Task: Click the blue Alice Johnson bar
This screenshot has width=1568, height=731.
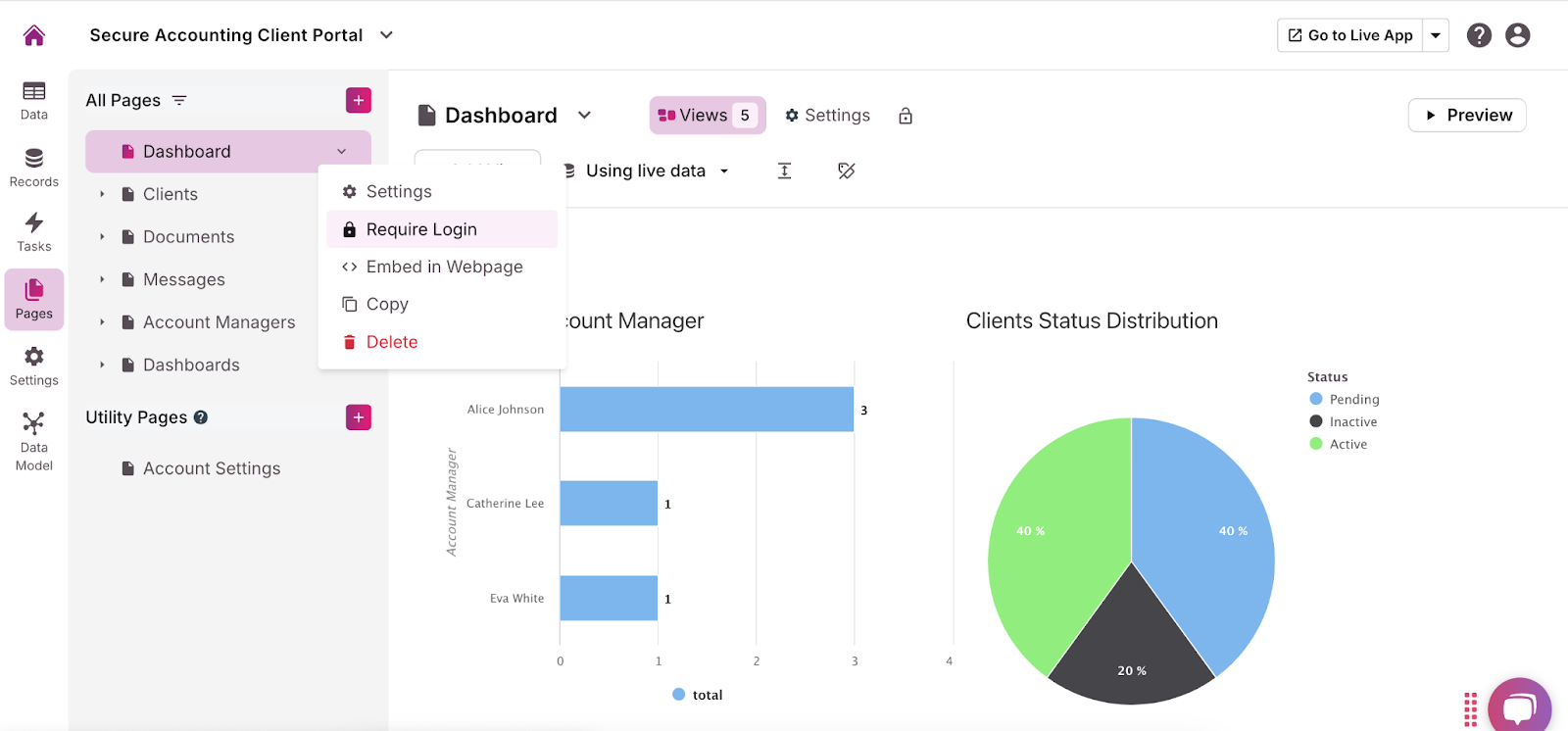Action: (x=706, y=410)
